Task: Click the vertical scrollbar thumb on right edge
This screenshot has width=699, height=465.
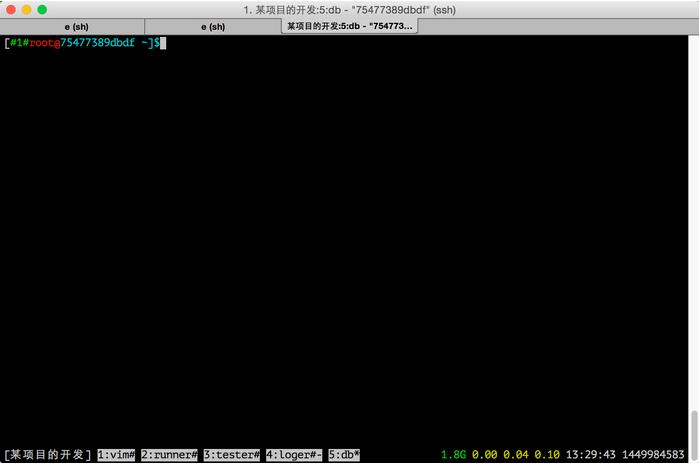Action: click(x=694, y=435)
